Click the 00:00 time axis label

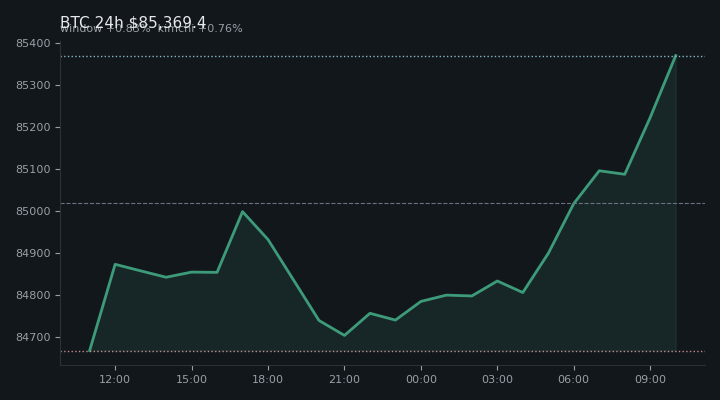[421, 379]
